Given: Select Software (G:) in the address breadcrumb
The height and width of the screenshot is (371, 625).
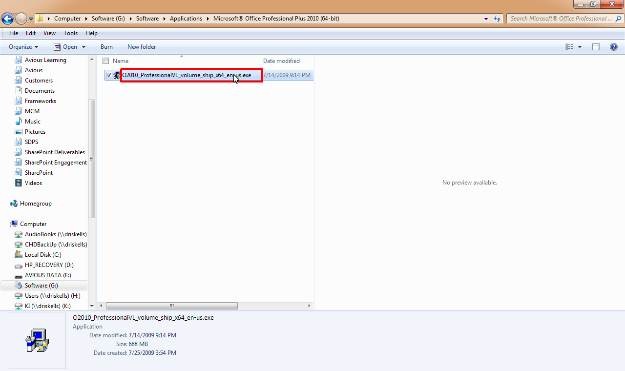Looking at the screenshot, I should pyautogui.click(x=108, y=19).
